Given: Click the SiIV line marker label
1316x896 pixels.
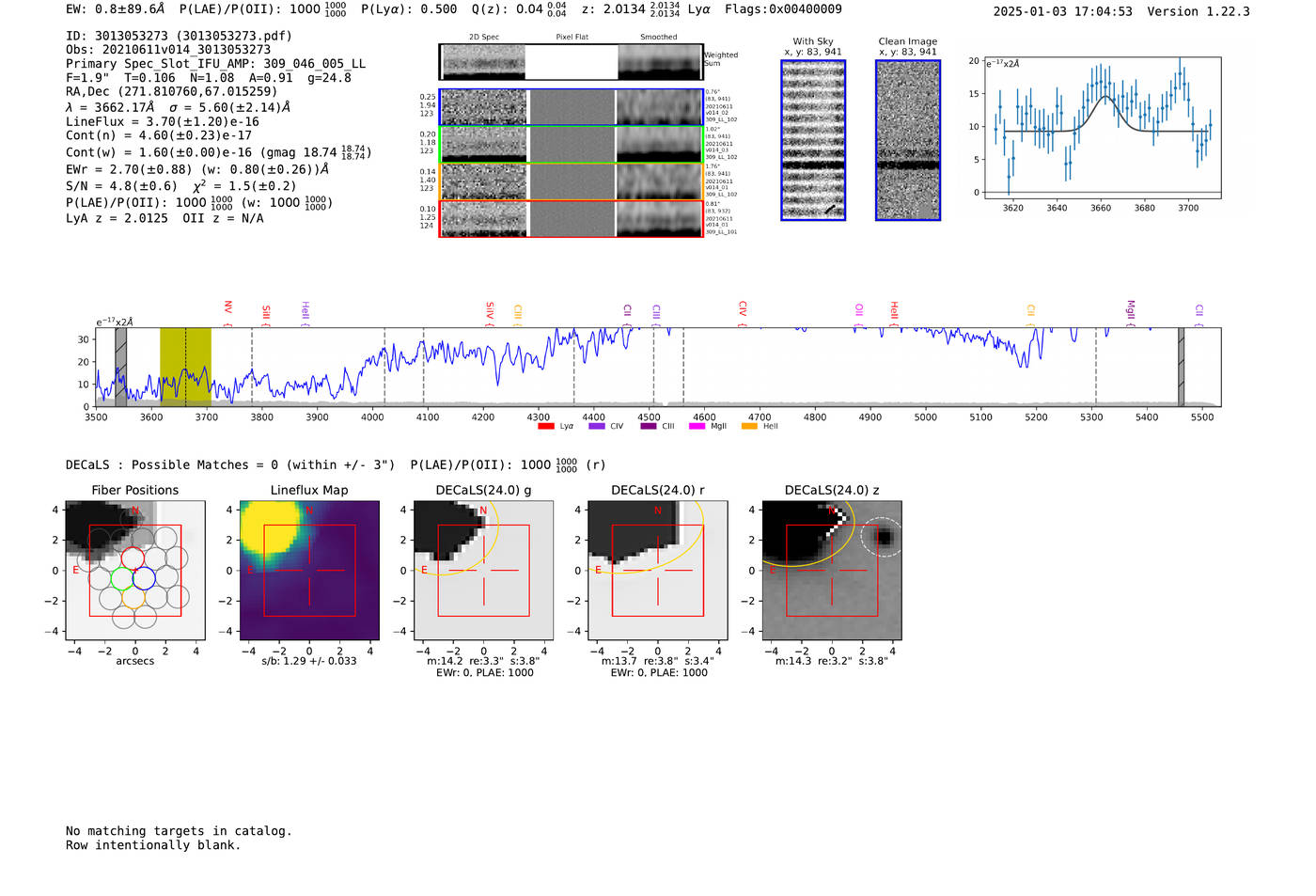Looking at the screenshot, I should coord(490,310).
